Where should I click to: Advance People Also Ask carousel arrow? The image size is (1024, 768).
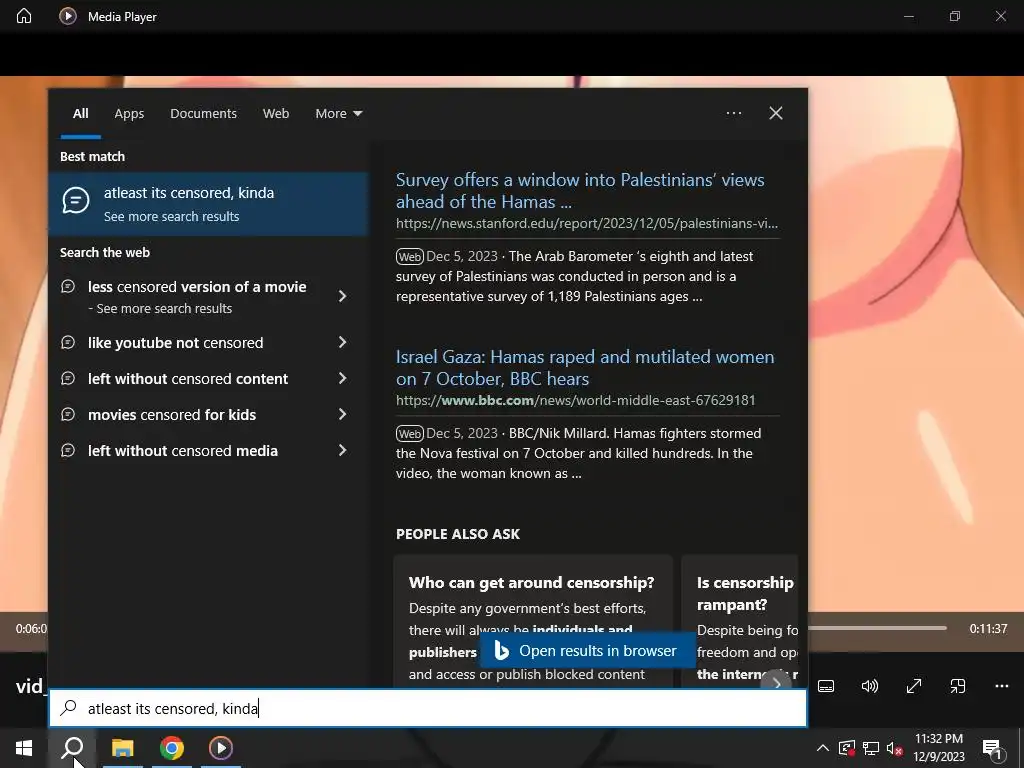point(776,683)
